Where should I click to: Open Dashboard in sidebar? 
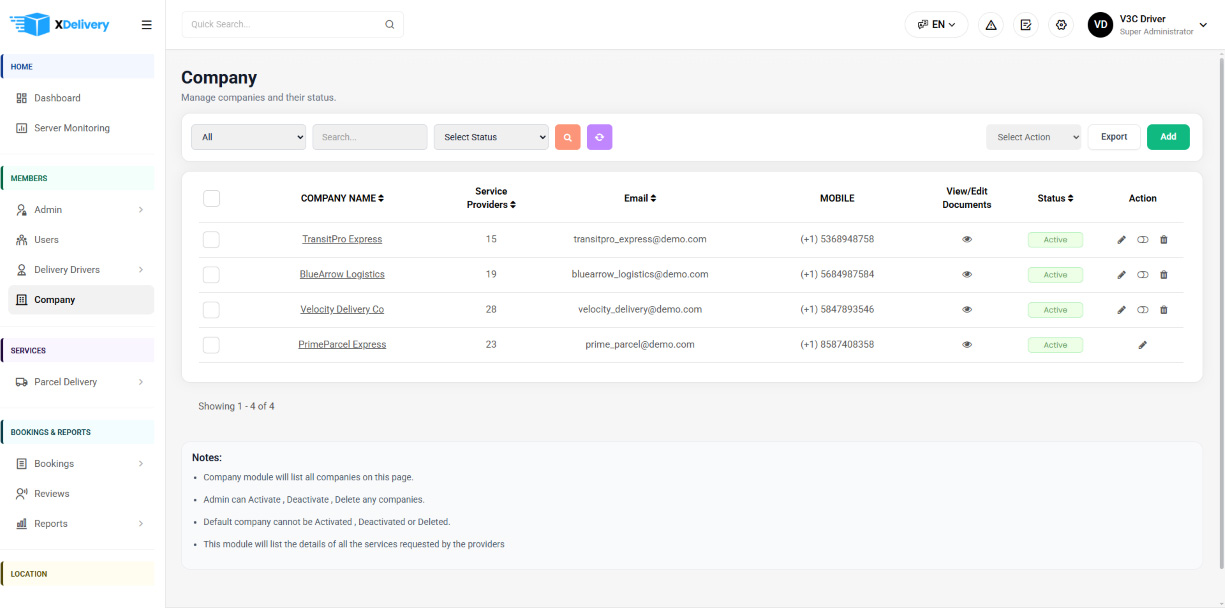(80, 98)
